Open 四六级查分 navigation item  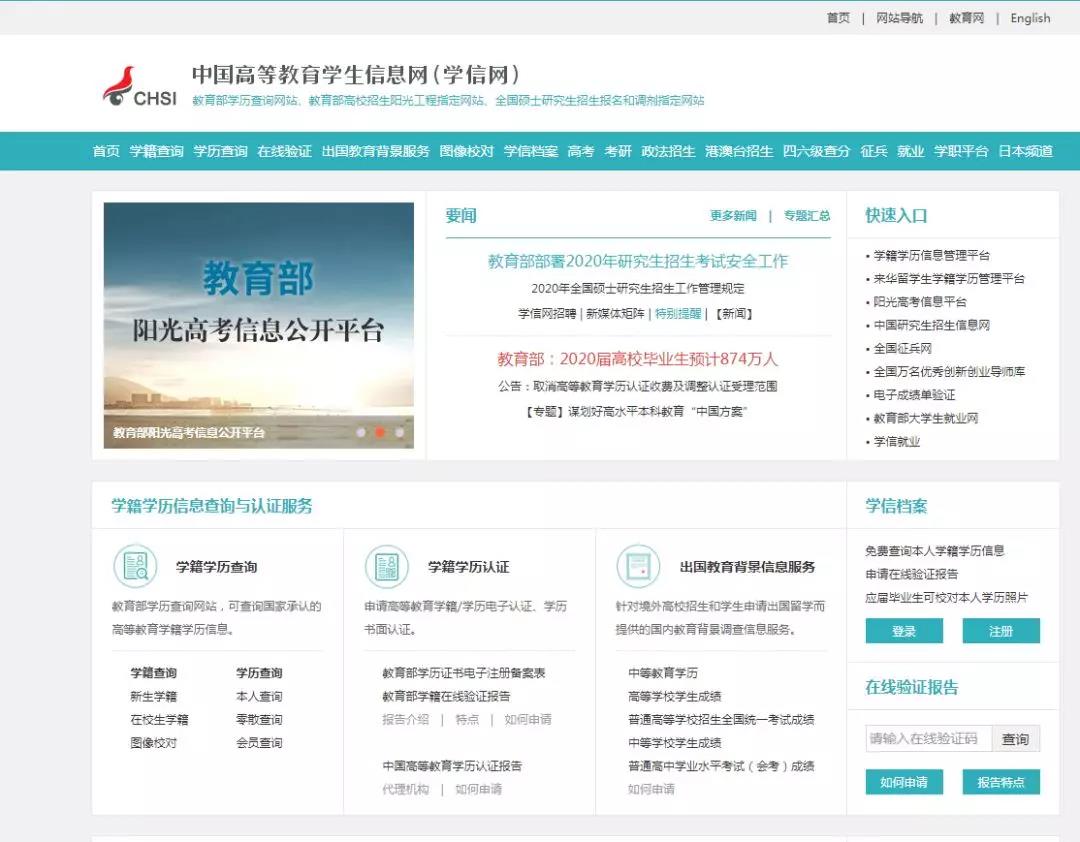click(x=817, y=151)
